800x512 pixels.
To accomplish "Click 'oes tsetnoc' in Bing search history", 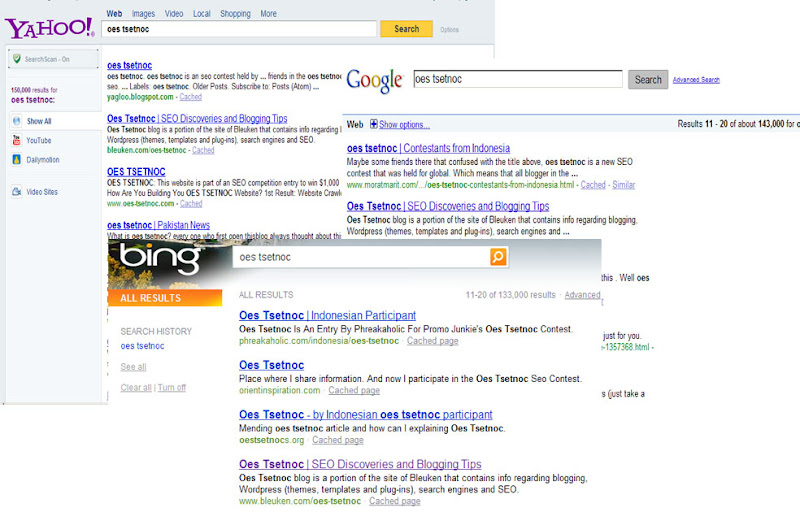I will click(x=142, y=346).
